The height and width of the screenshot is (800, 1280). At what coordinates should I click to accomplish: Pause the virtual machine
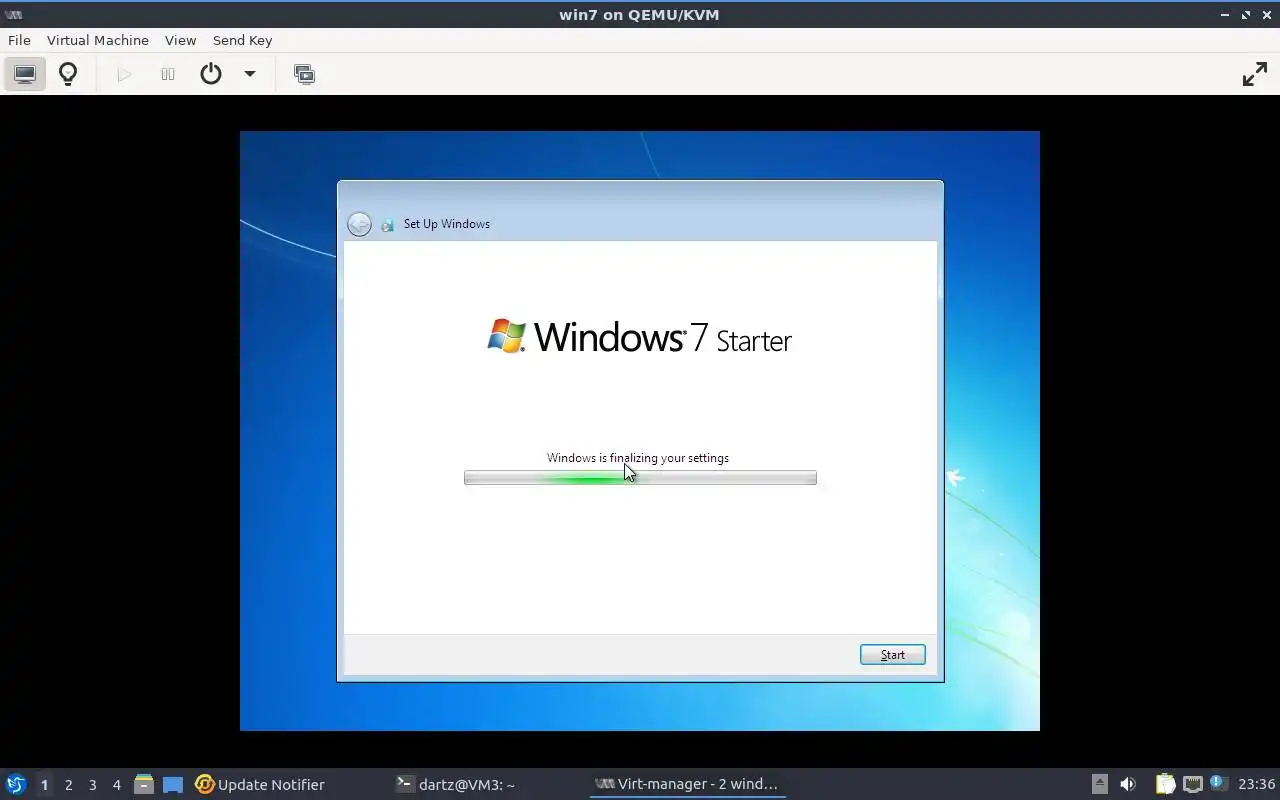pyautogui.click(x=168, y=74)
